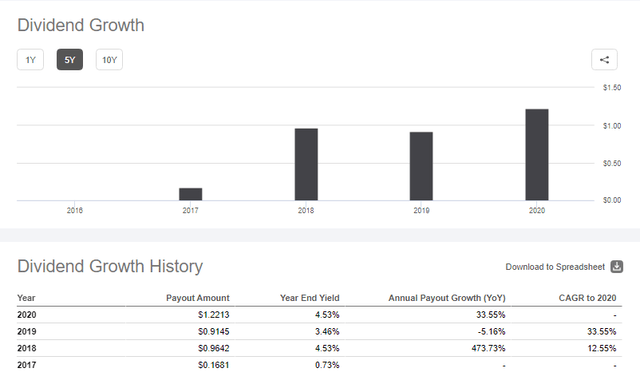Click the $1.2213 payout cell

tap(213, 315)
